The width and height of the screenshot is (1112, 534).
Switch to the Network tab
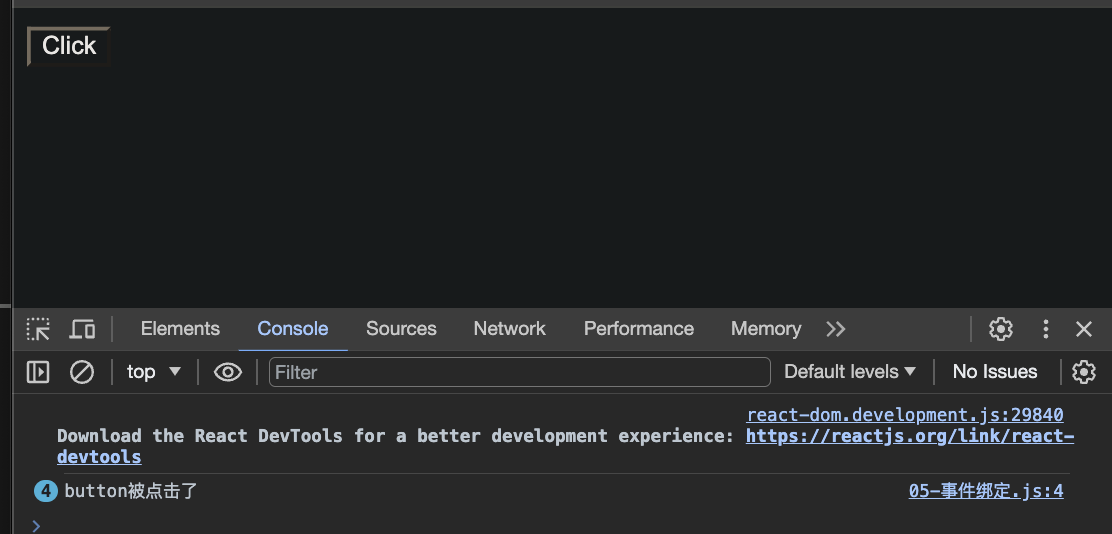coord(509,329)
